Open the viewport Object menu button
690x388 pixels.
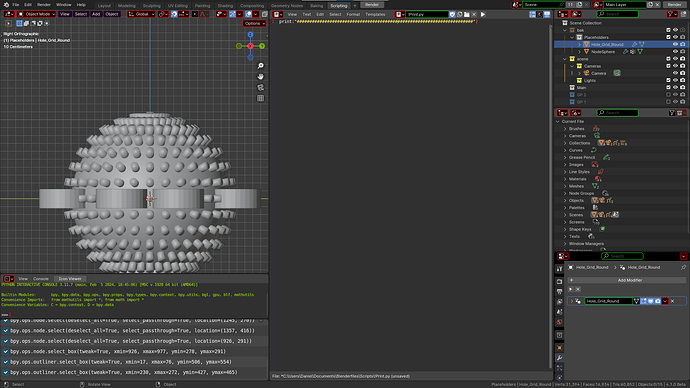[111, 14]
